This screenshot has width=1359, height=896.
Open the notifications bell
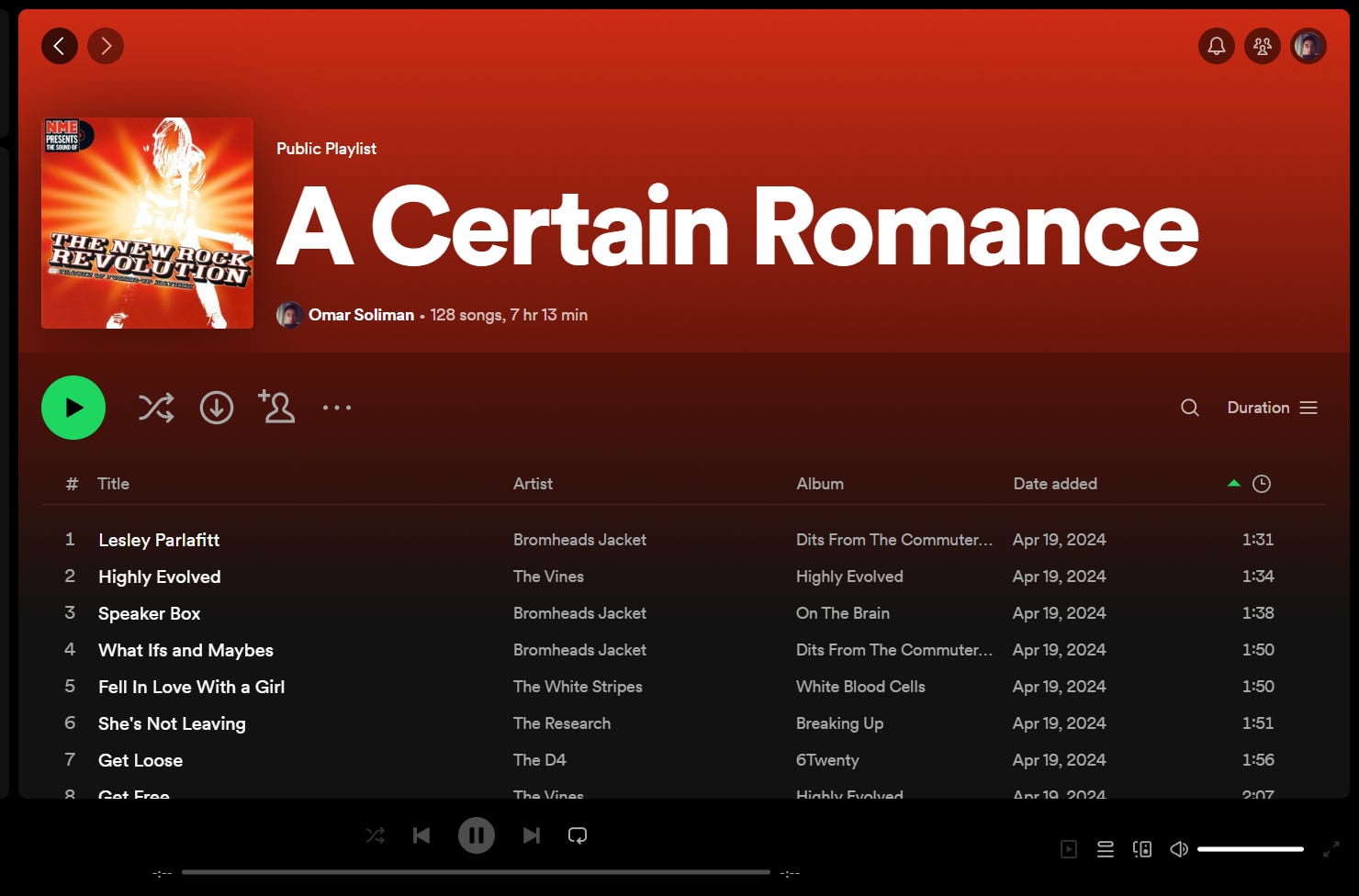click(x=1217, y=46)
